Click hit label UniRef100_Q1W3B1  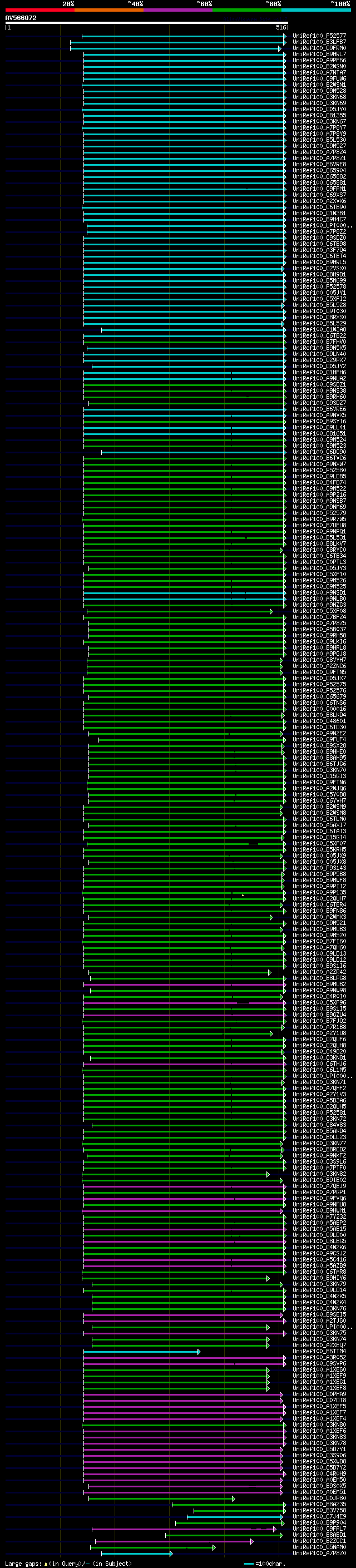pos(319,213)
